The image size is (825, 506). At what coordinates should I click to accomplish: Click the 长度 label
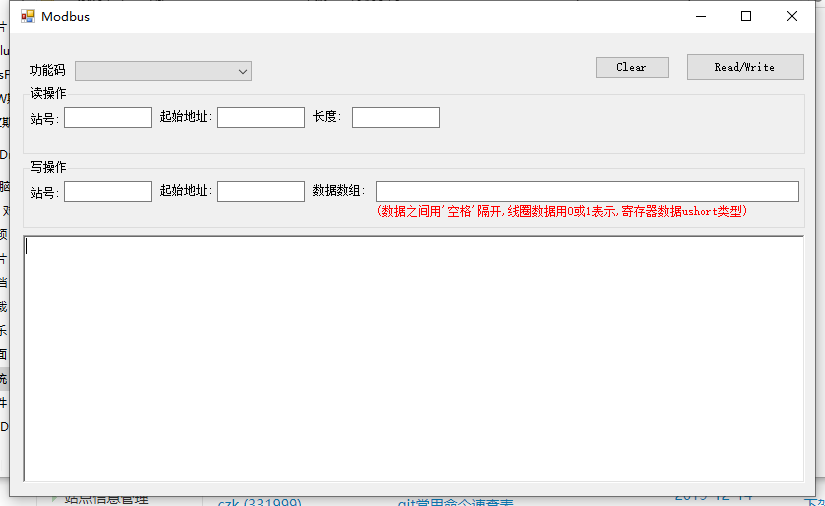point(327,116)
